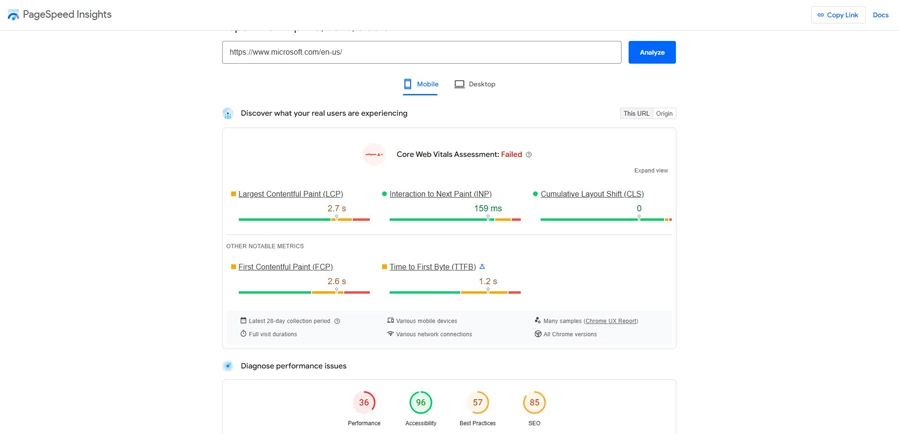Select the Origin toggle
This screenshot has width=900, height=434.
click(x=664, y=114)
